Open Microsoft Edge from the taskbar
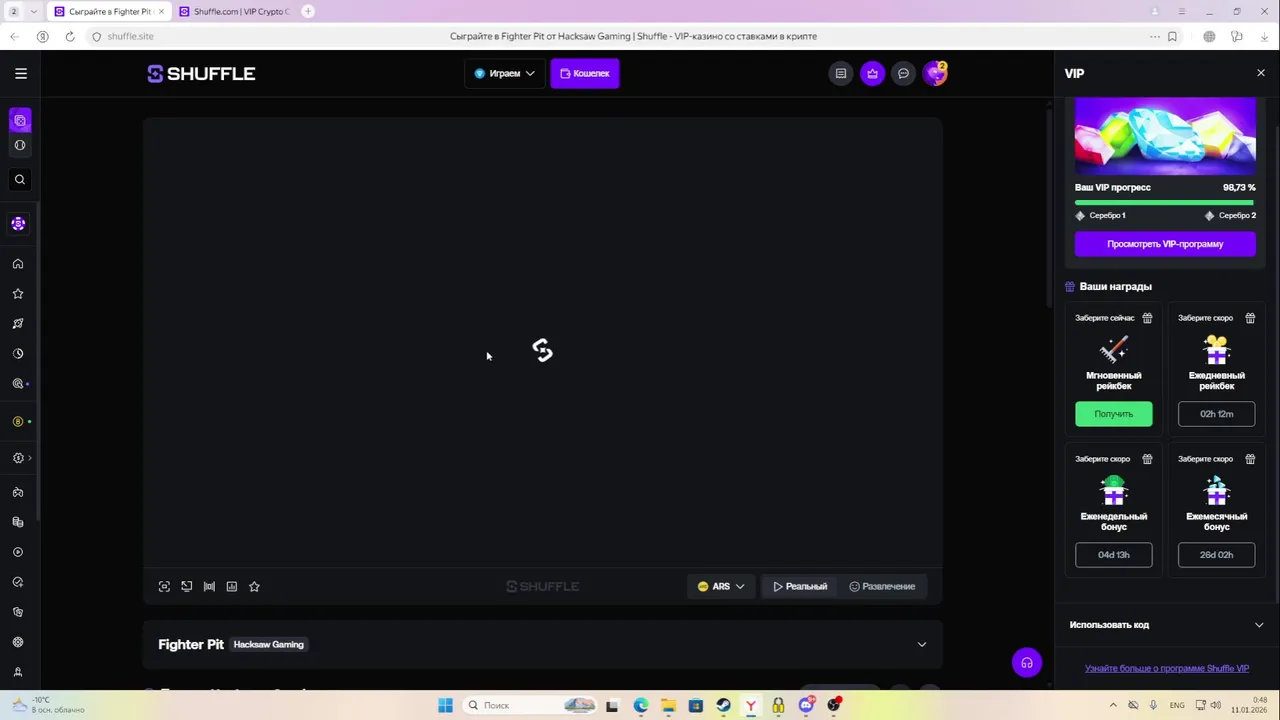The image size is (1280, 720). tap(640, 706)
